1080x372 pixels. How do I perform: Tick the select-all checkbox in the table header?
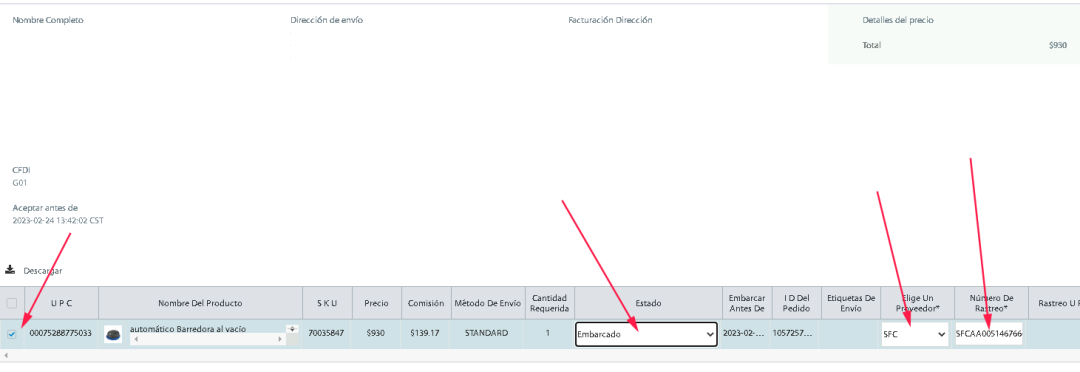12,303
